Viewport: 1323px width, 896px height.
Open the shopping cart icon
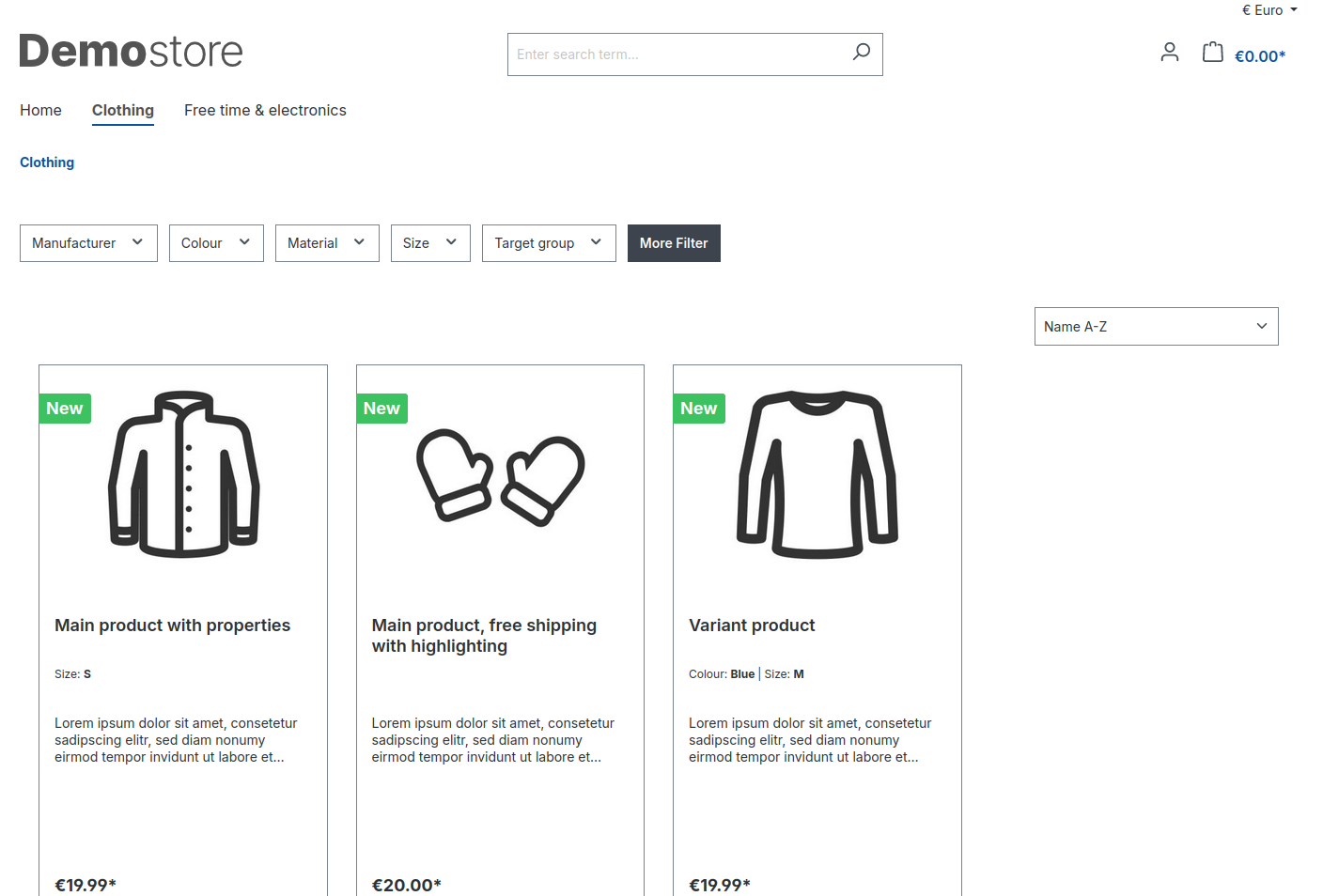click(x=1213, y=53)
